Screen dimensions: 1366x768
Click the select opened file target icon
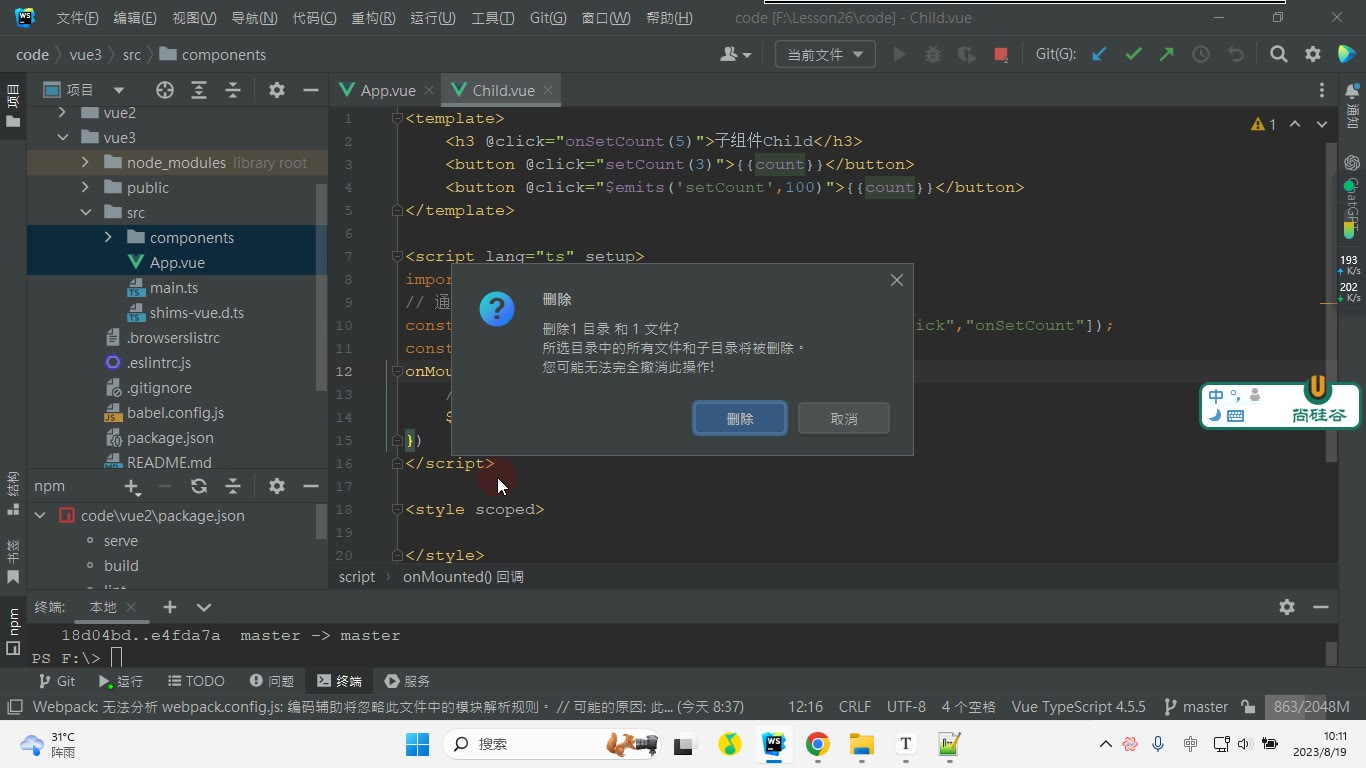[165, 90]
